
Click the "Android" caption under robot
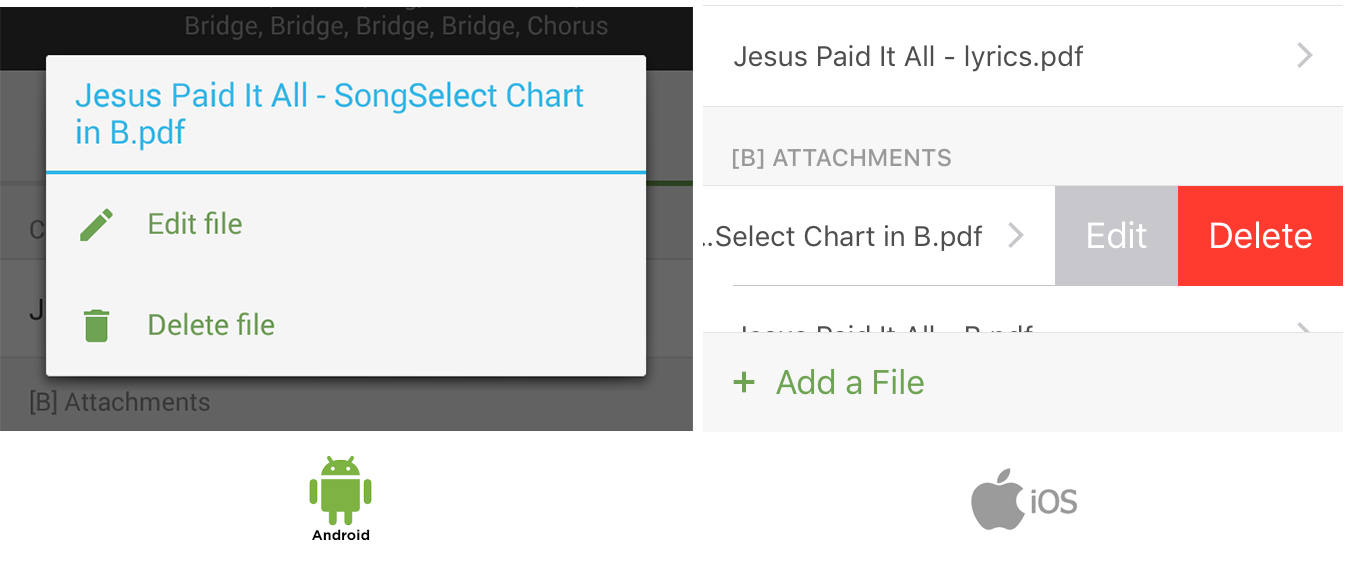(x=340, y=535)
